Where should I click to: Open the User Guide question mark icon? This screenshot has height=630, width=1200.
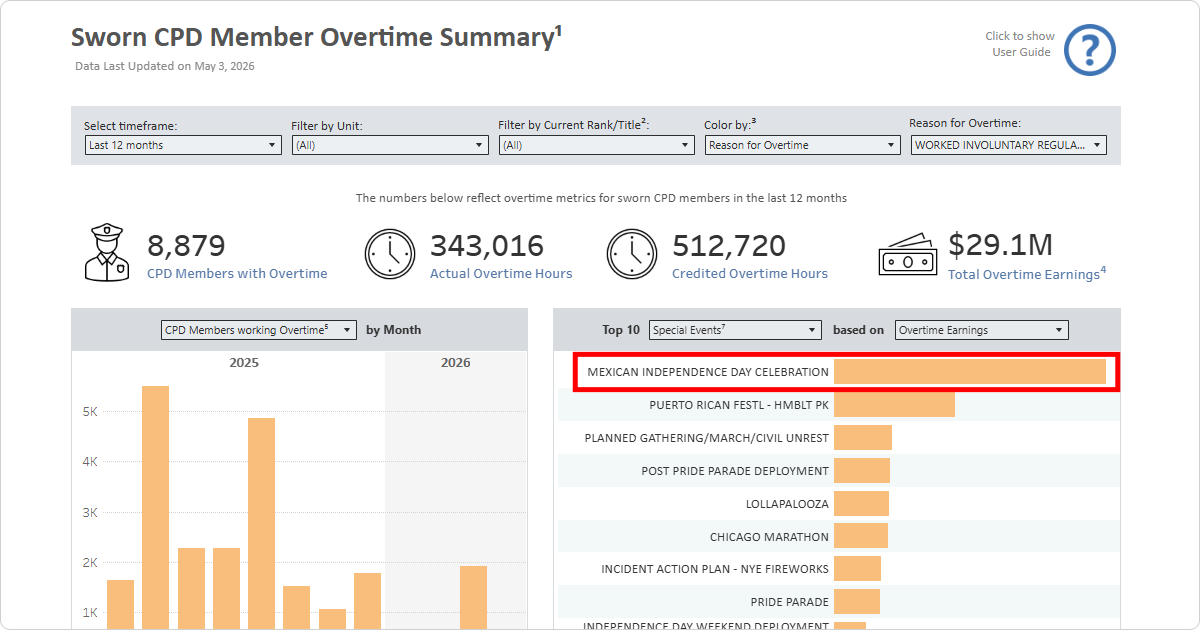(x=1089, y=50)
